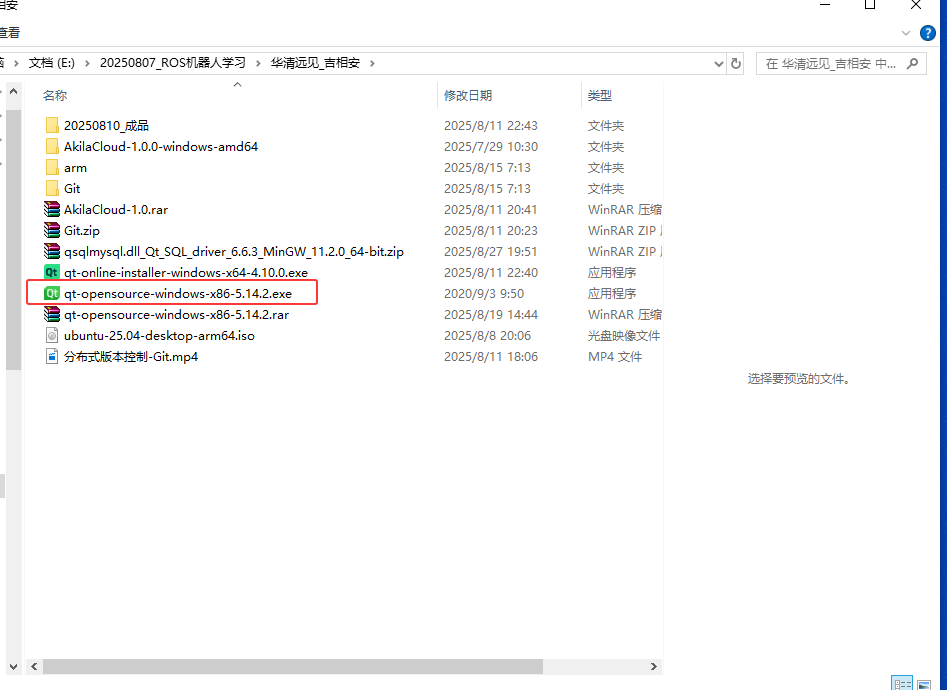Click horizontal scrollbar left arrow
The height and width of the screenshot is (690, 947).
click(34, 666)
